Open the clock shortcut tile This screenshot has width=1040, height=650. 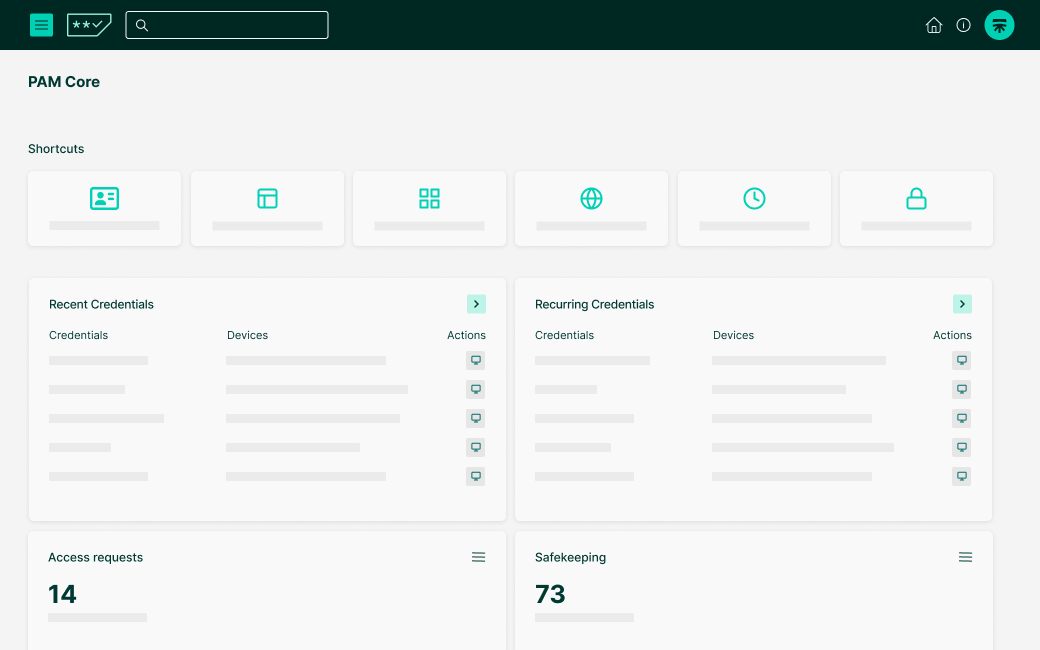754,208
